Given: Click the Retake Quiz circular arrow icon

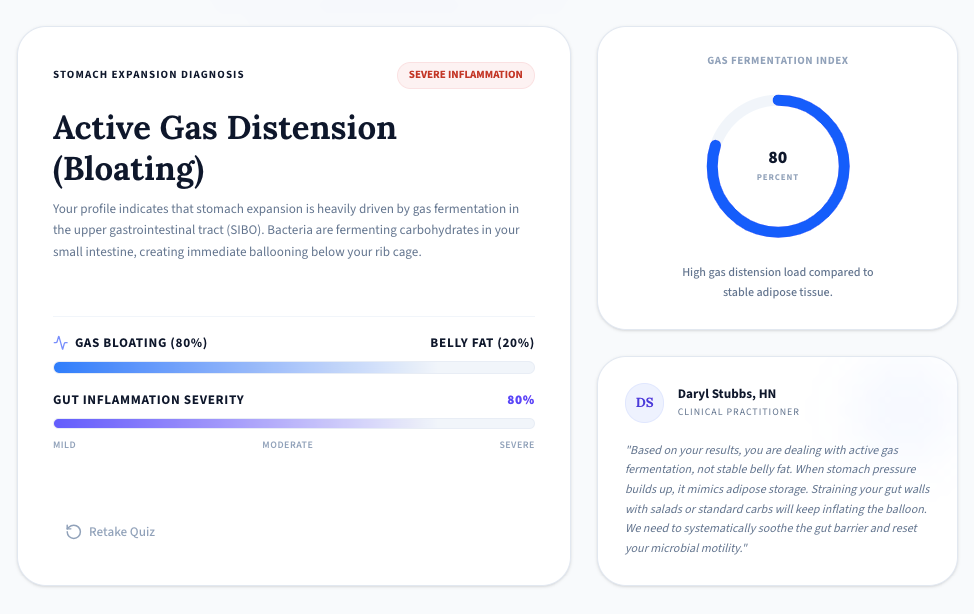Looking at the screenshot, I should [73, 531].
